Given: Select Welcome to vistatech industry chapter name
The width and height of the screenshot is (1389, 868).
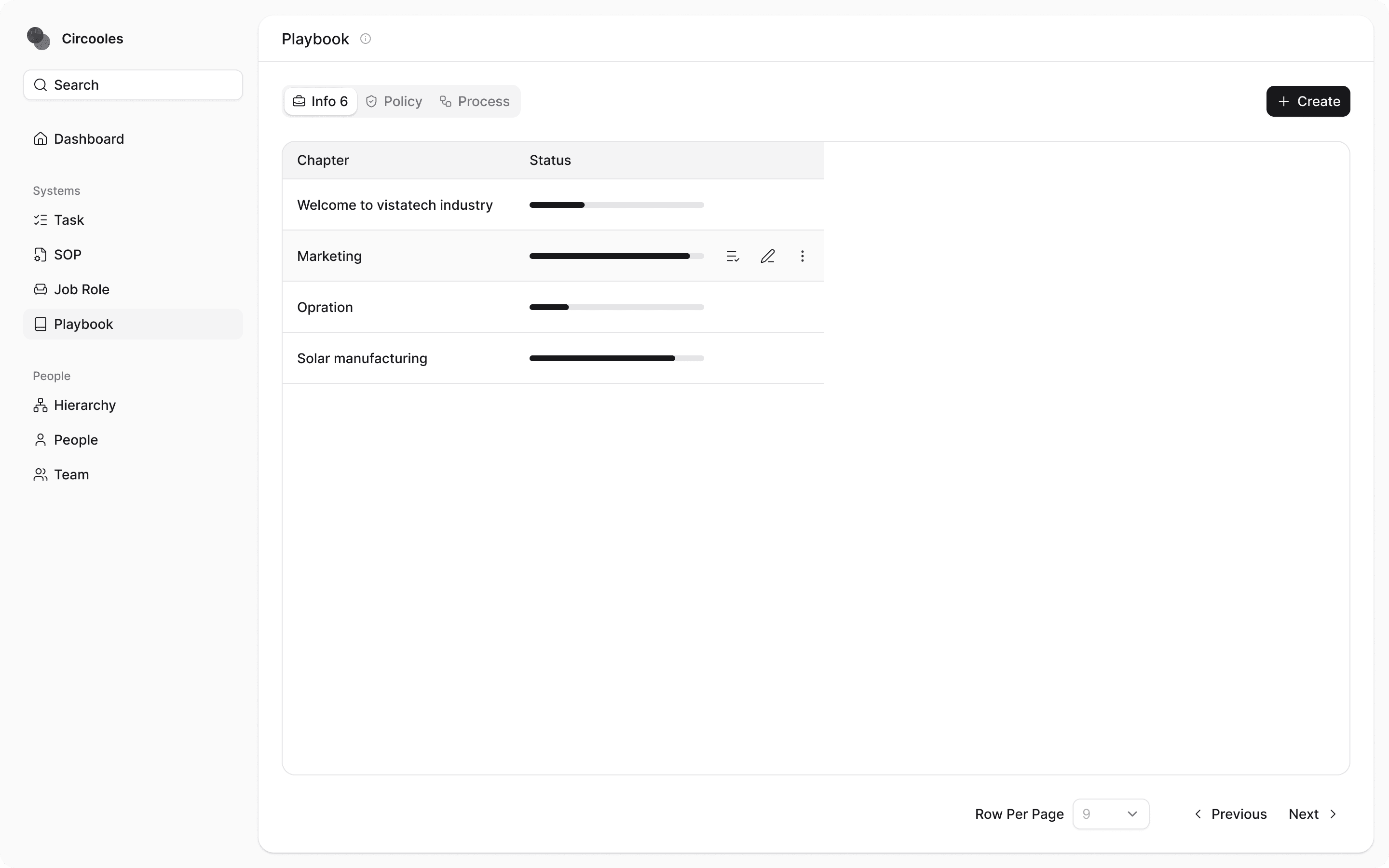Looking at the screenshot, I should pyautogui.click(x=395, y=205).
